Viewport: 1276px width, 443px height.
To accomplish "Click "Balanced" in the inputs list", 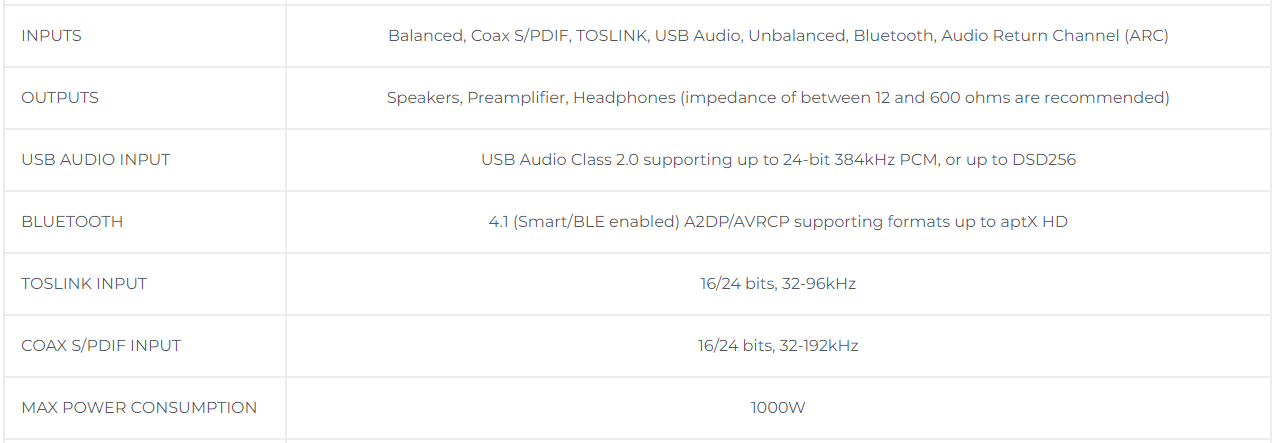I will (x=424, y=36).
